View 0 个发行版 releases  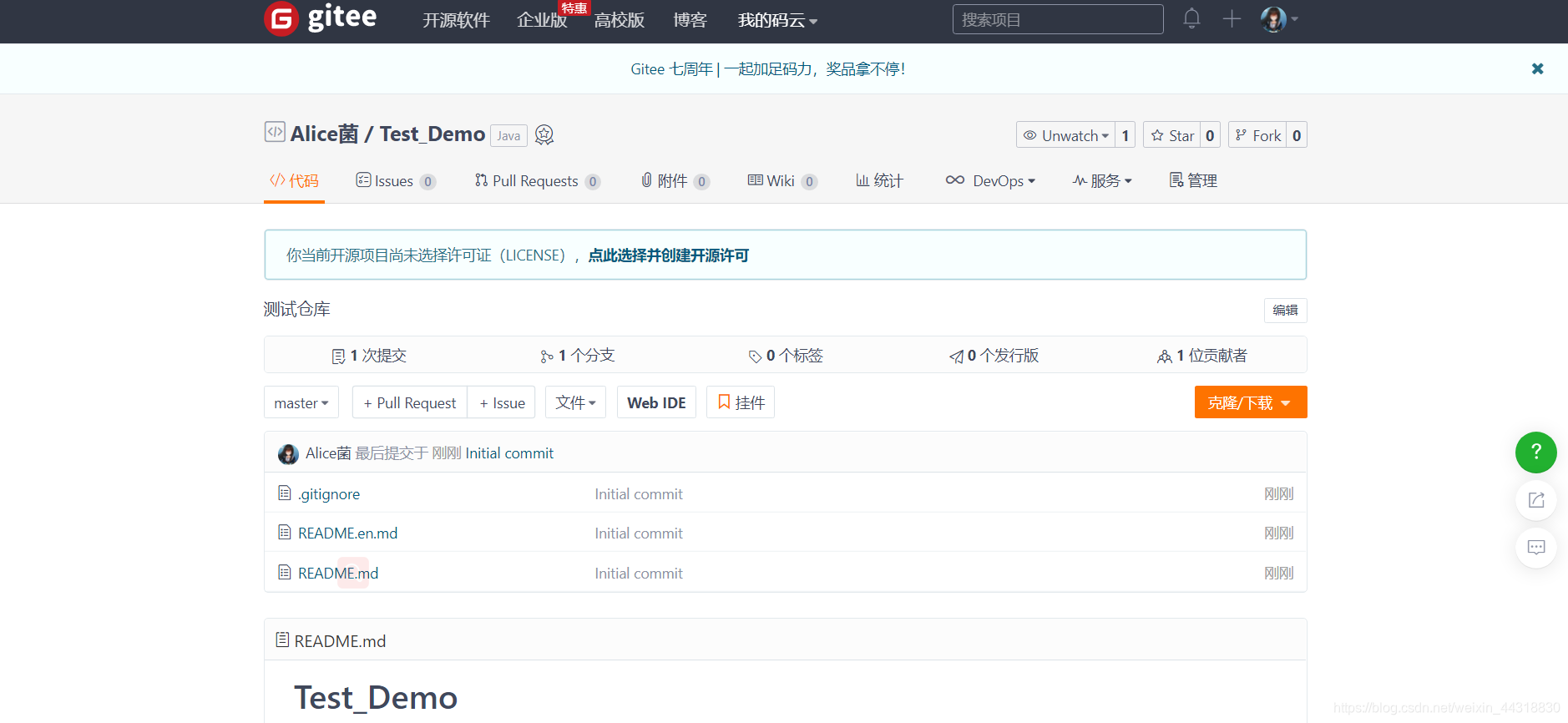pos(994,356)
